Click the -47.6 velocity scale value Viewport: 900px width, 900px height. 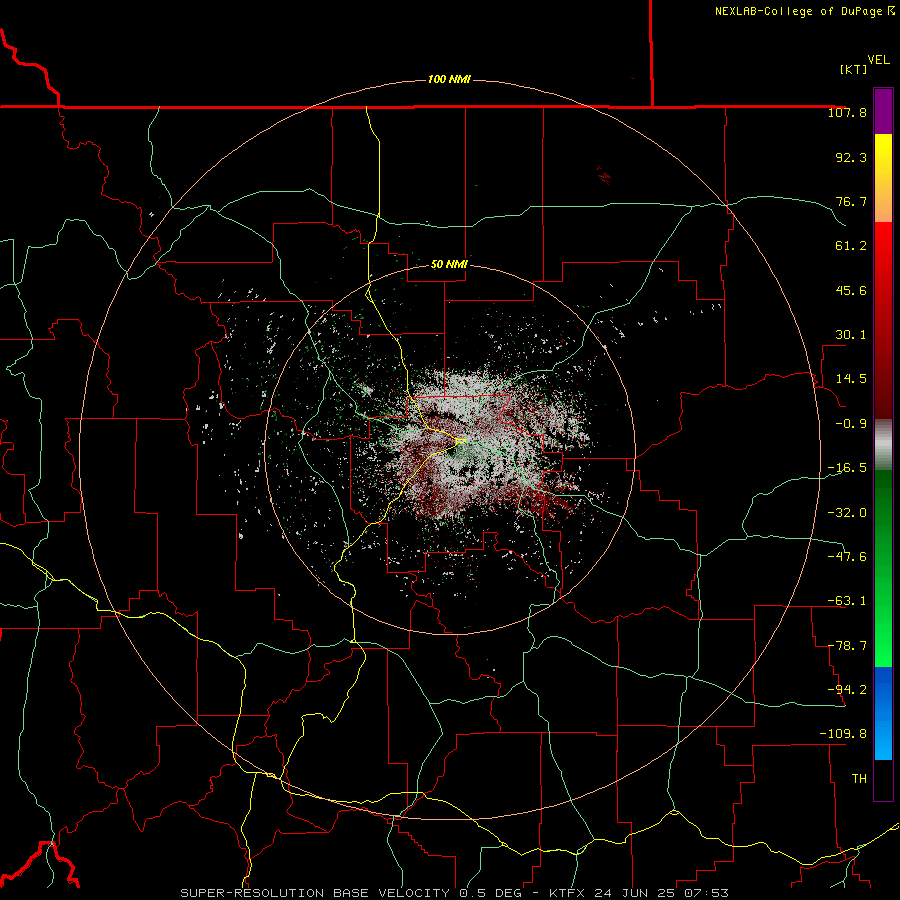point(847,556)
